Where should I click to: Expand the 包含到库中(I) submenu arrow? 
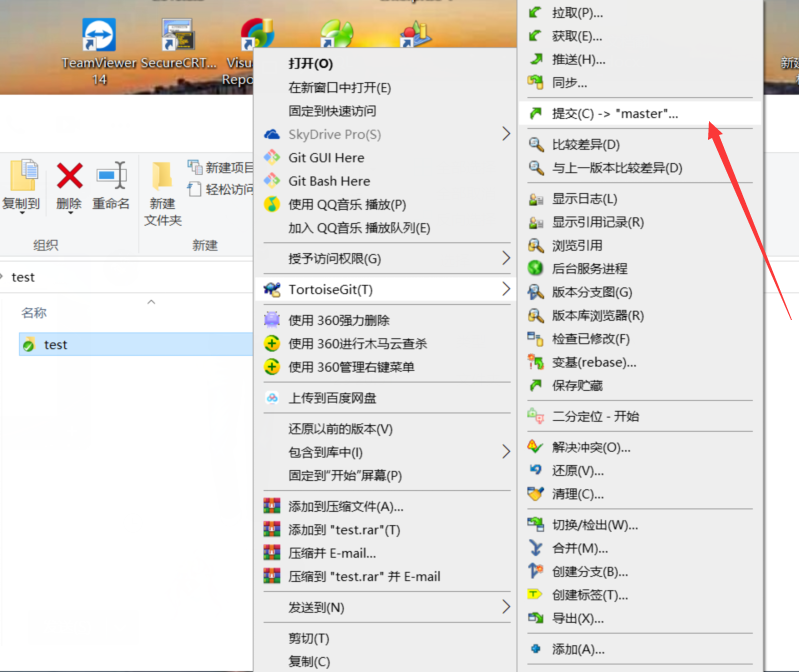point(505,452)
